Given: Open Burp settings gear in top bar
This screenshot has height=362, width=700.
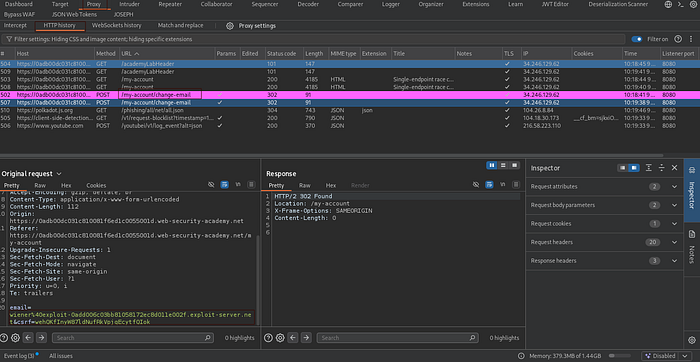Looking at the screenshot, I should click(x=692, y=4).
